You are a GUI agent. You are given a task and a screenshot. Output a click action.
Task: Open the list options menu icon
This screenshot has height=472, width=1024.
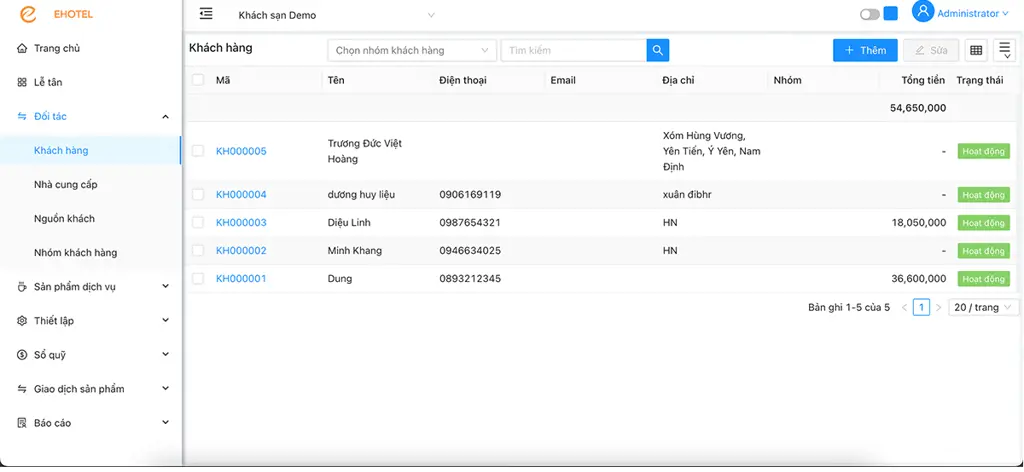1004,50
